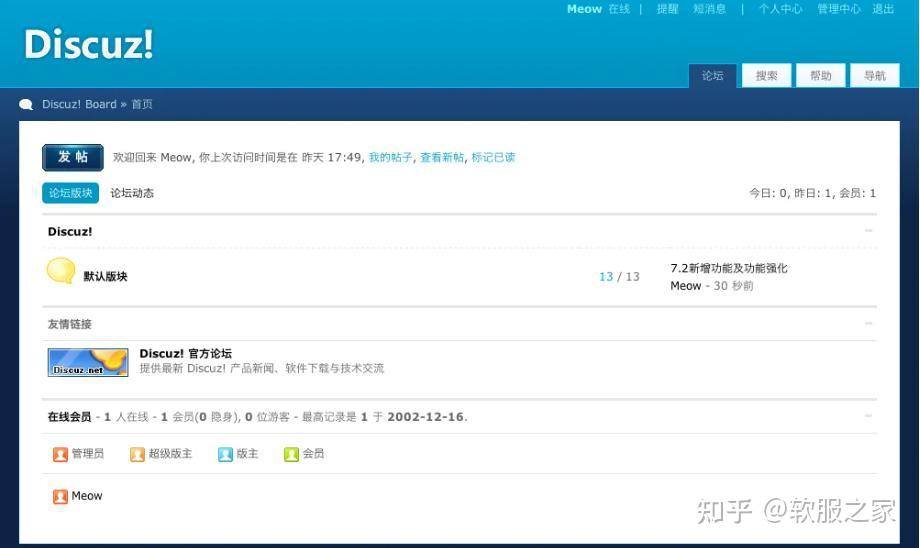Click the yellow 超级版主 legend icon

[137, 454]
